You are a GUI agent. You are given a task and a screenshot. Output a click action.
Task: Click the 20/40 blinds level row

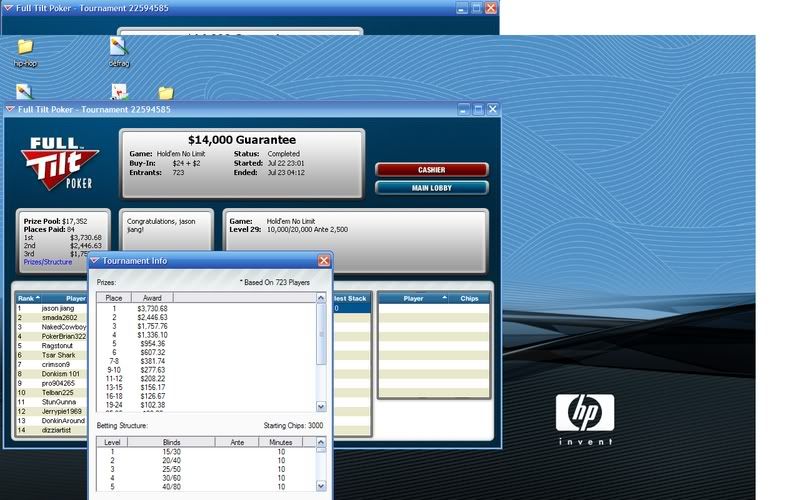point(207,461)
